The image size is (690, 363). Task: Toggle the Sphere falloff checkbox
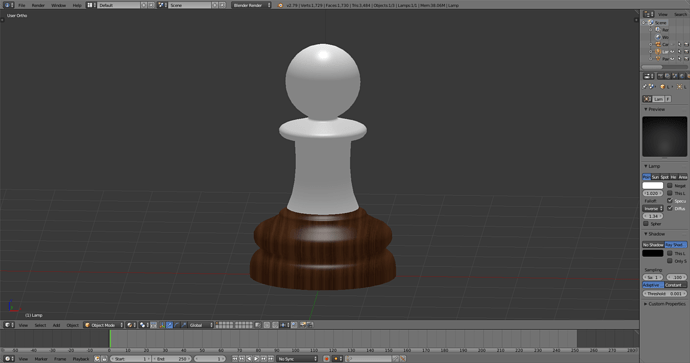pos(646,224)
